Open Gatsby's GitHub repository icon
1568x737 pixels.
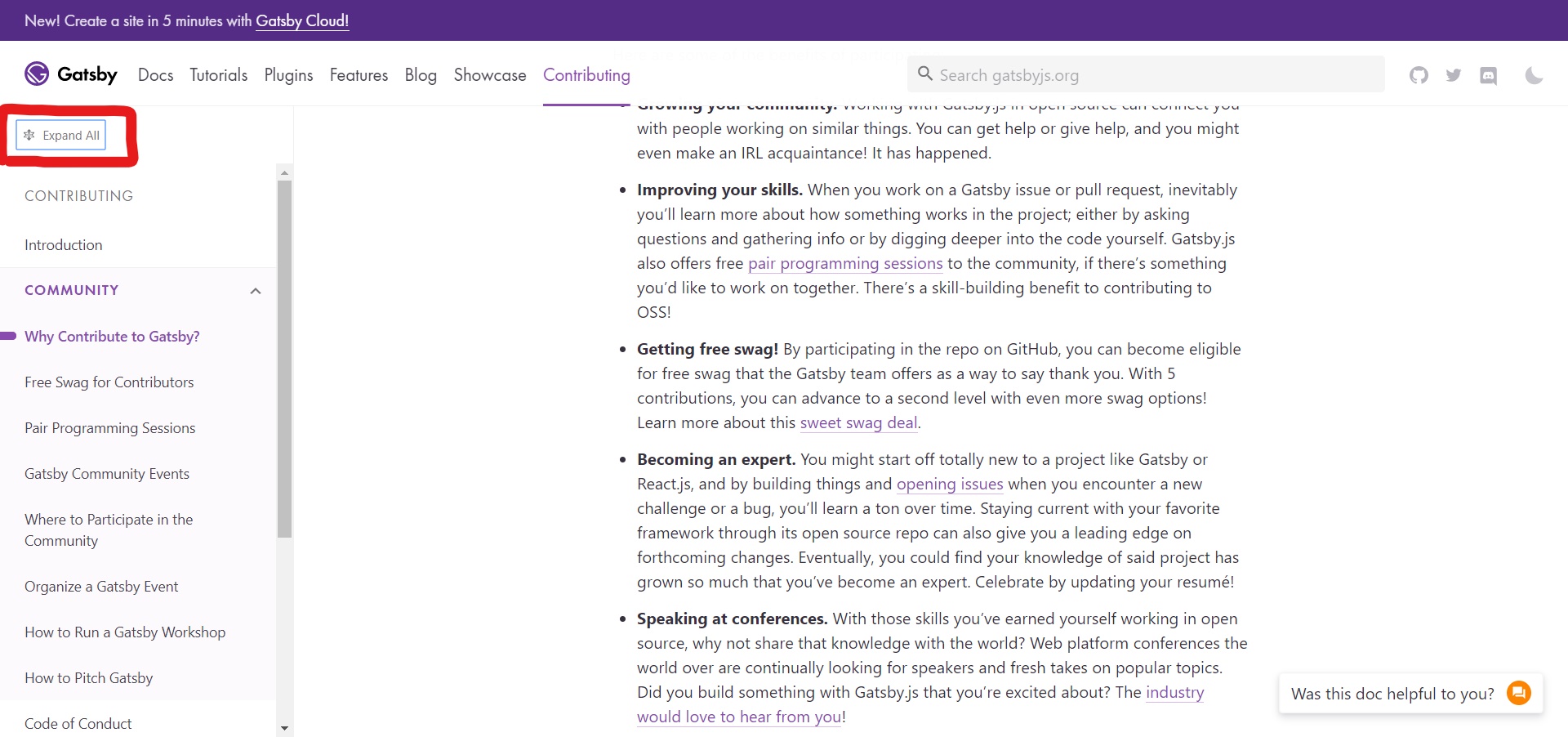pos(1419,74)
